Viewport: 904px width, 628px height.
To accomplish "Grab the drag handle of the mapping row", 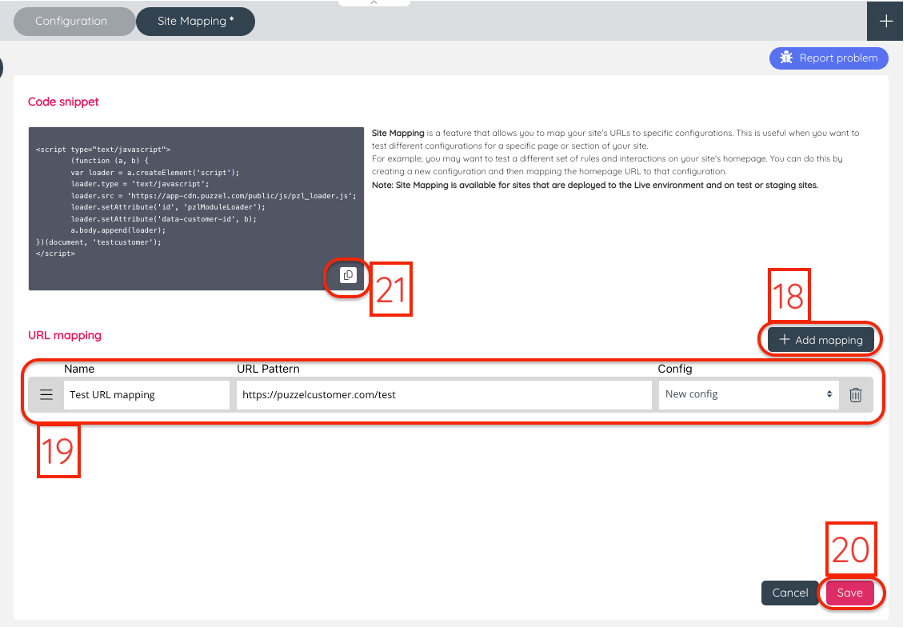I will point(46,395).
